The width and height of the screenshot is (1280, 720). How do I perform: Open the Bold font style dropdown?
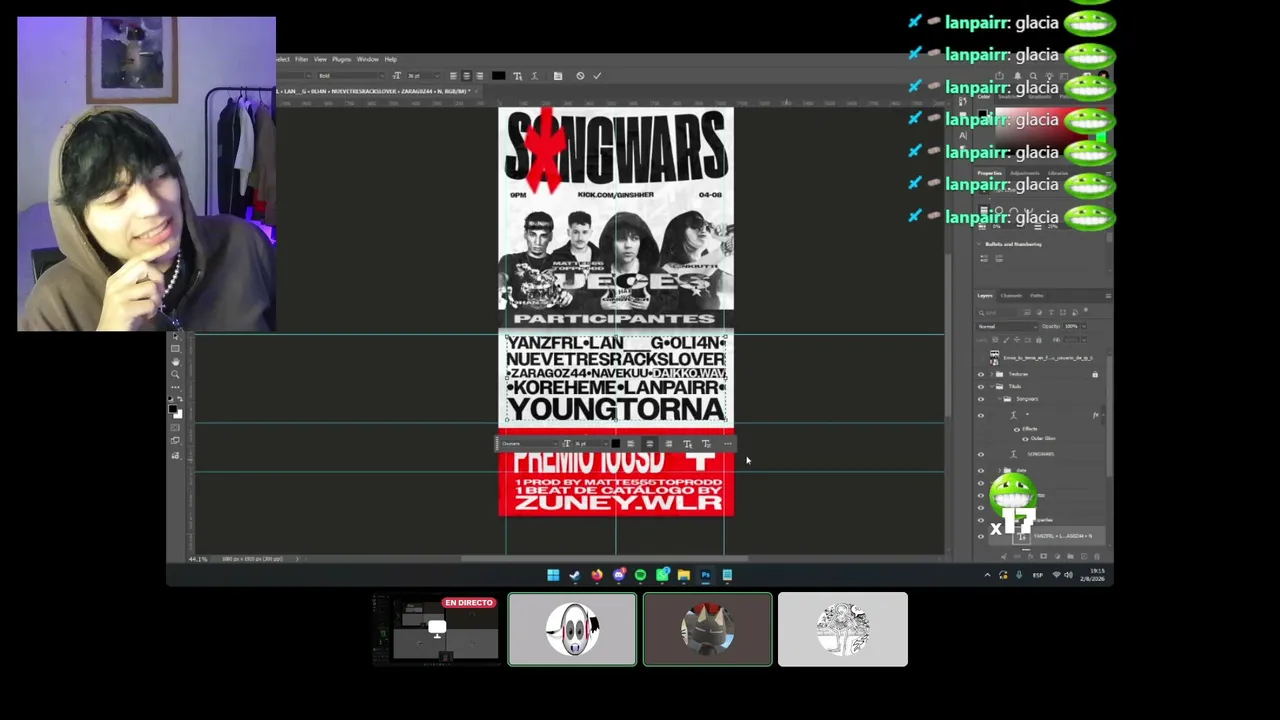(x=350, y=76)
